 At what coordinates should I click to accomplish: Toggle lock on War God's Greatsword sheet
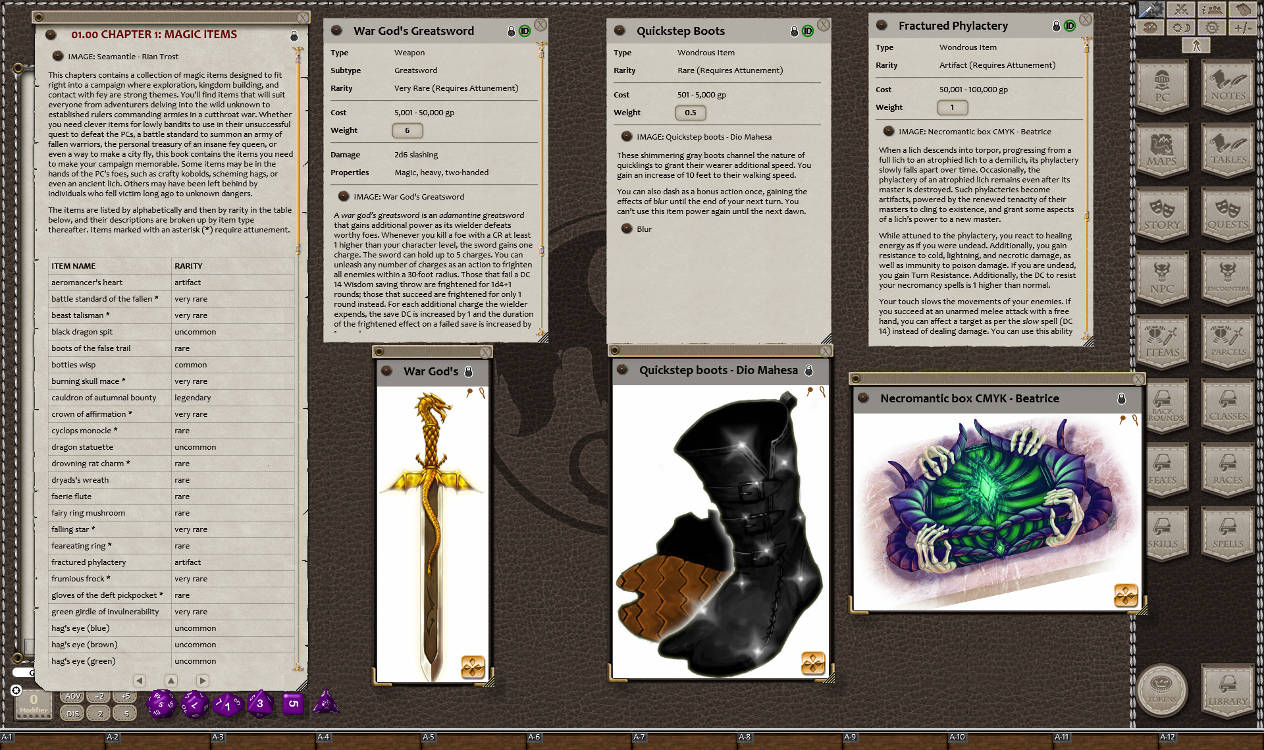pos(511,32)
